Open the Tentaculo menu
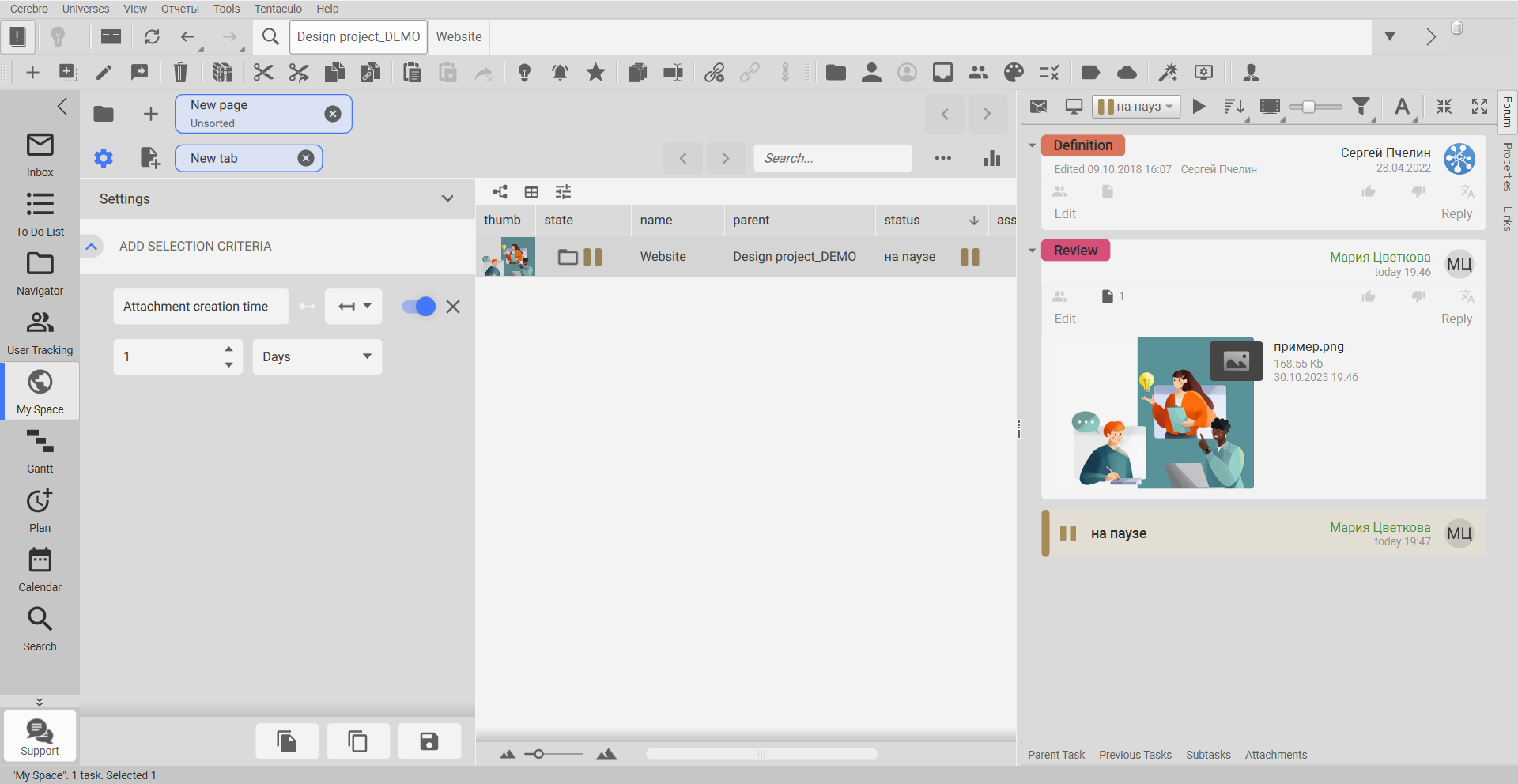 [x=278, y=9]
